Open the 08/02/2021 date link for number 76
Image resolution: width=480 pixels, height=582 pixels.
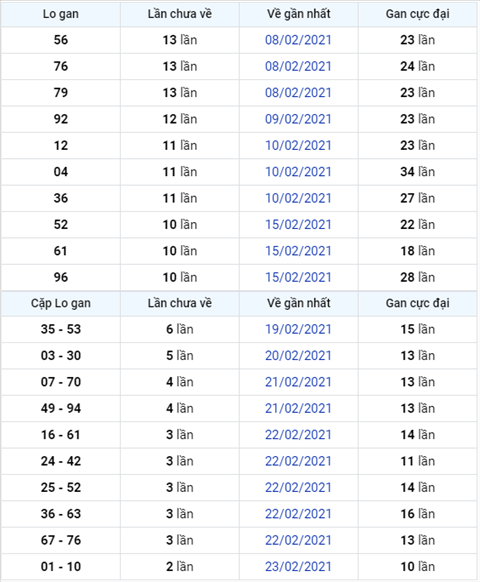tap(298, 66)
